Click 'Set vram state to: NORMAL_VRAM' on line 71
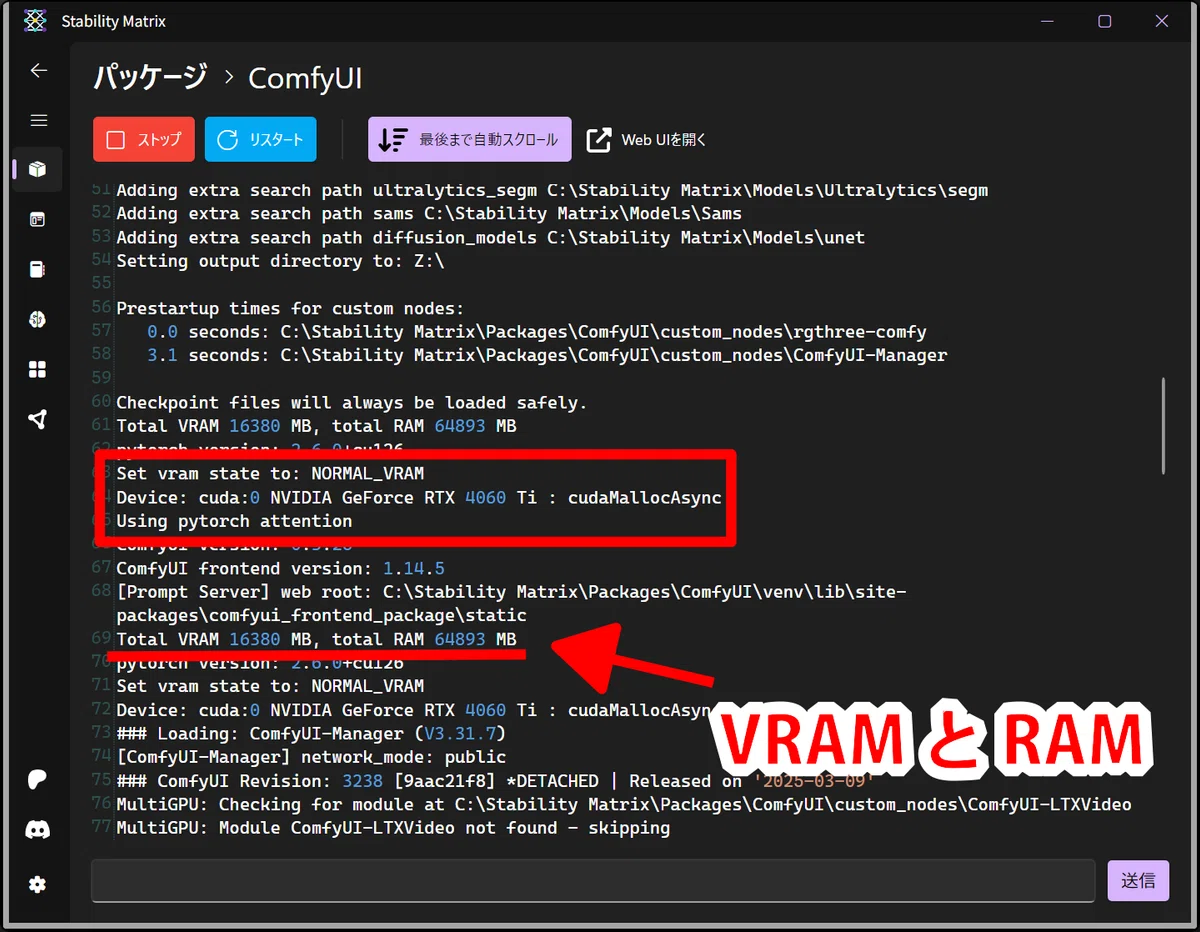 coord(270,686)
